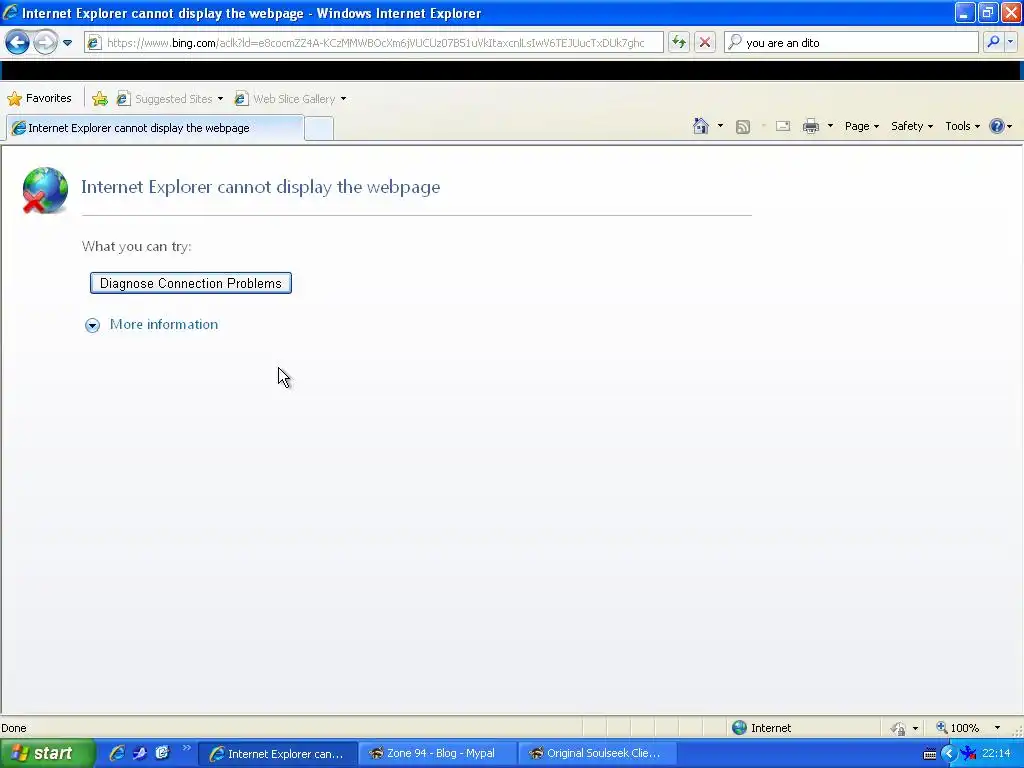Click the RSS Feeds icon
Screen dimensions: 1024x768
click(743, 127)
